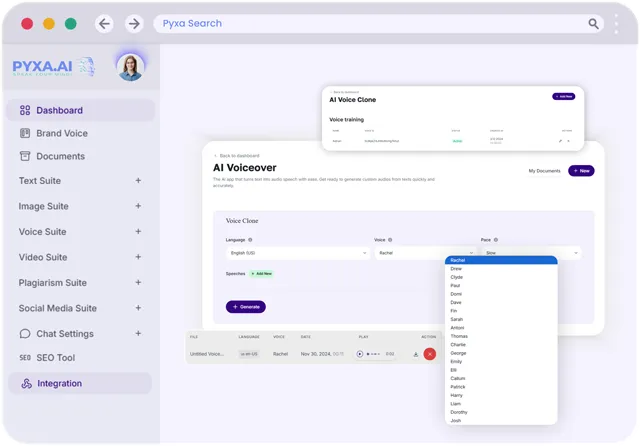Play the Untitled Voice recording
The width and height of the screenshot is (640, 446).
point(360,354)
